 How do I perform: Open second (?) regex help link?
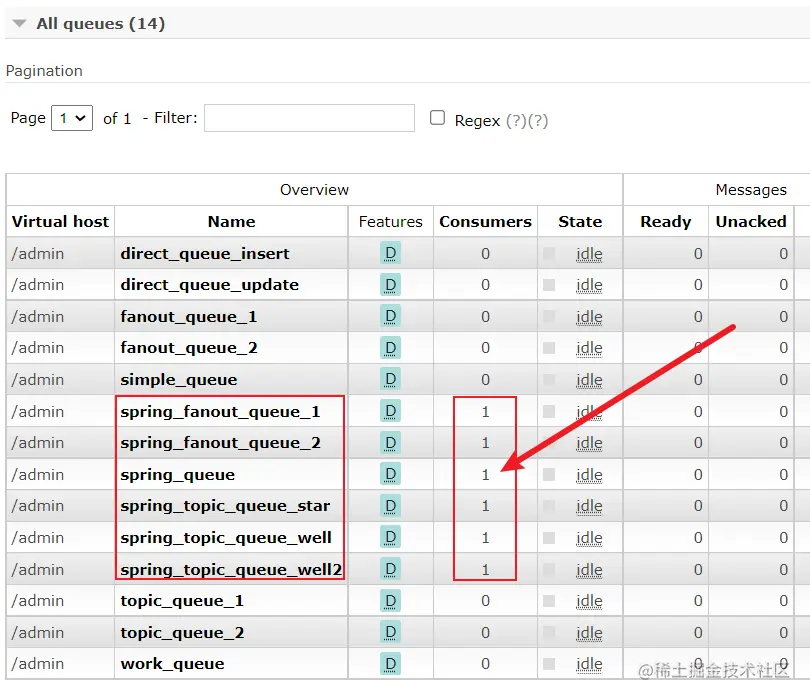(538, 120)
